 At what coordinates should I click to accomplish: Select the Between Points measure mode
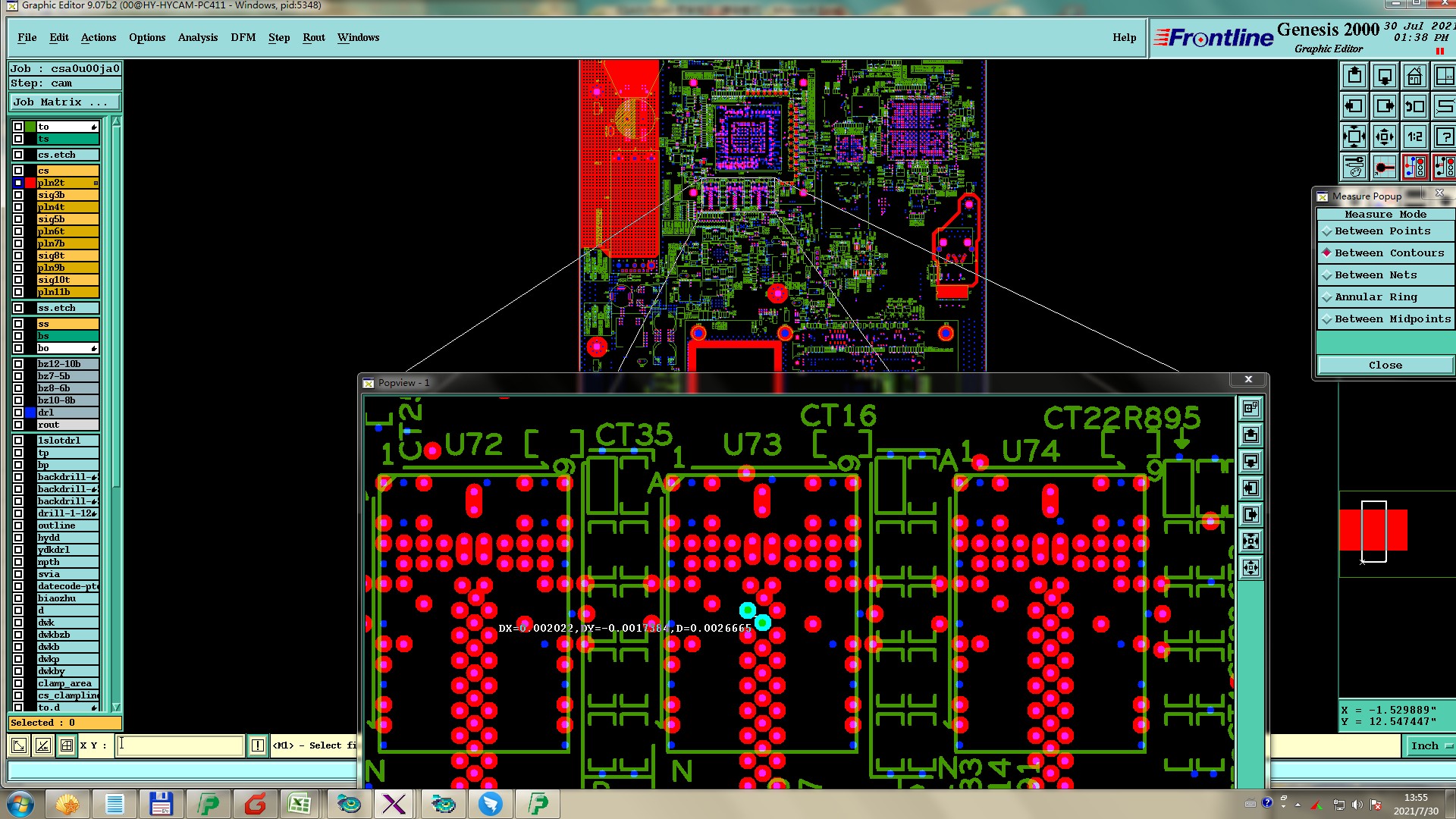pos(1382,231)
